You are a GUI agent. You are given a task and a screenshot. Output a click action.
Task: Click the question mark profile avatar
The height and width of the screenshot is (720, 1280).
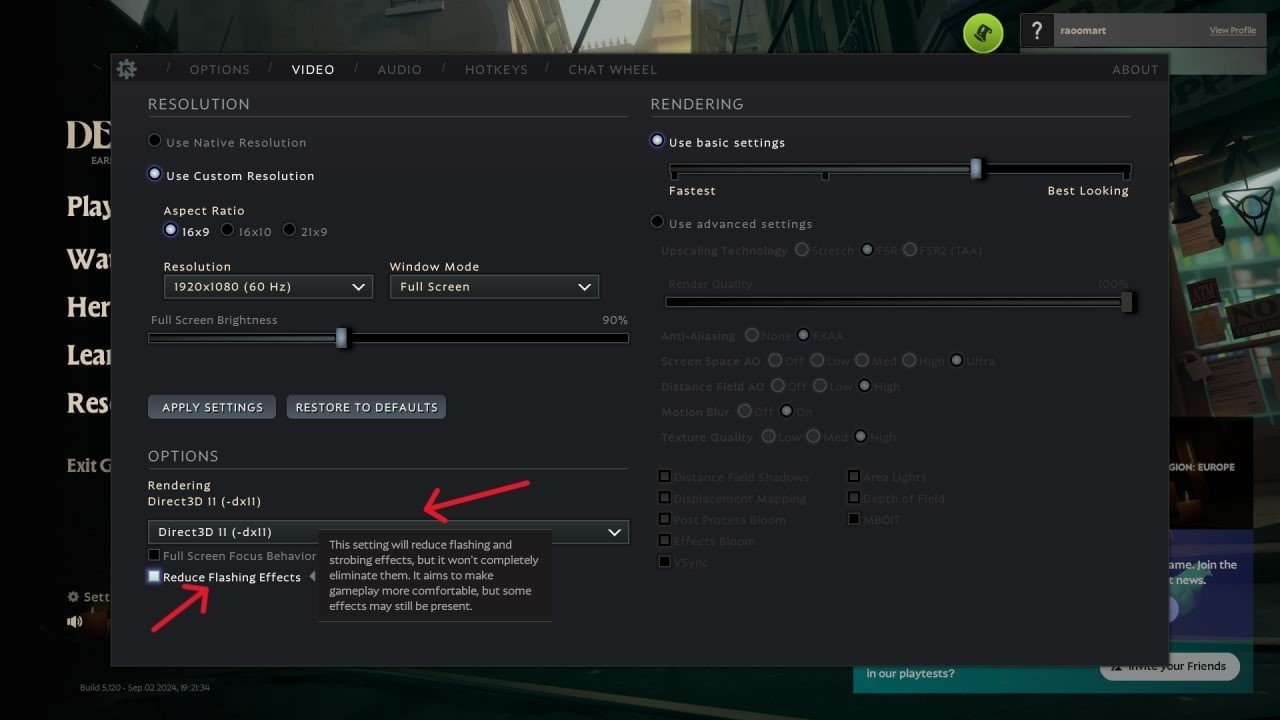(1038, 30)
